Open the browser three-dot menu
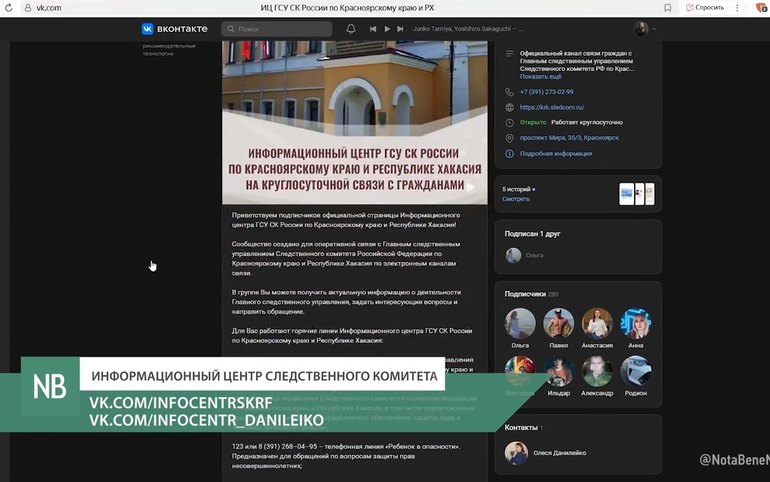The height and width of the screenshot is (482, 770). [737, 8]
